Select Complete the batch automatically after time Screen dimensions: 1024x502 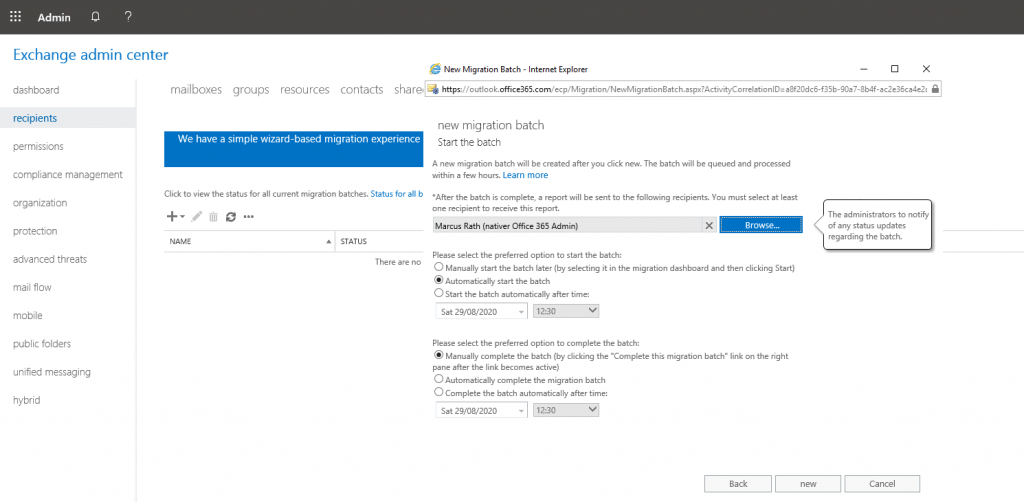439,392
